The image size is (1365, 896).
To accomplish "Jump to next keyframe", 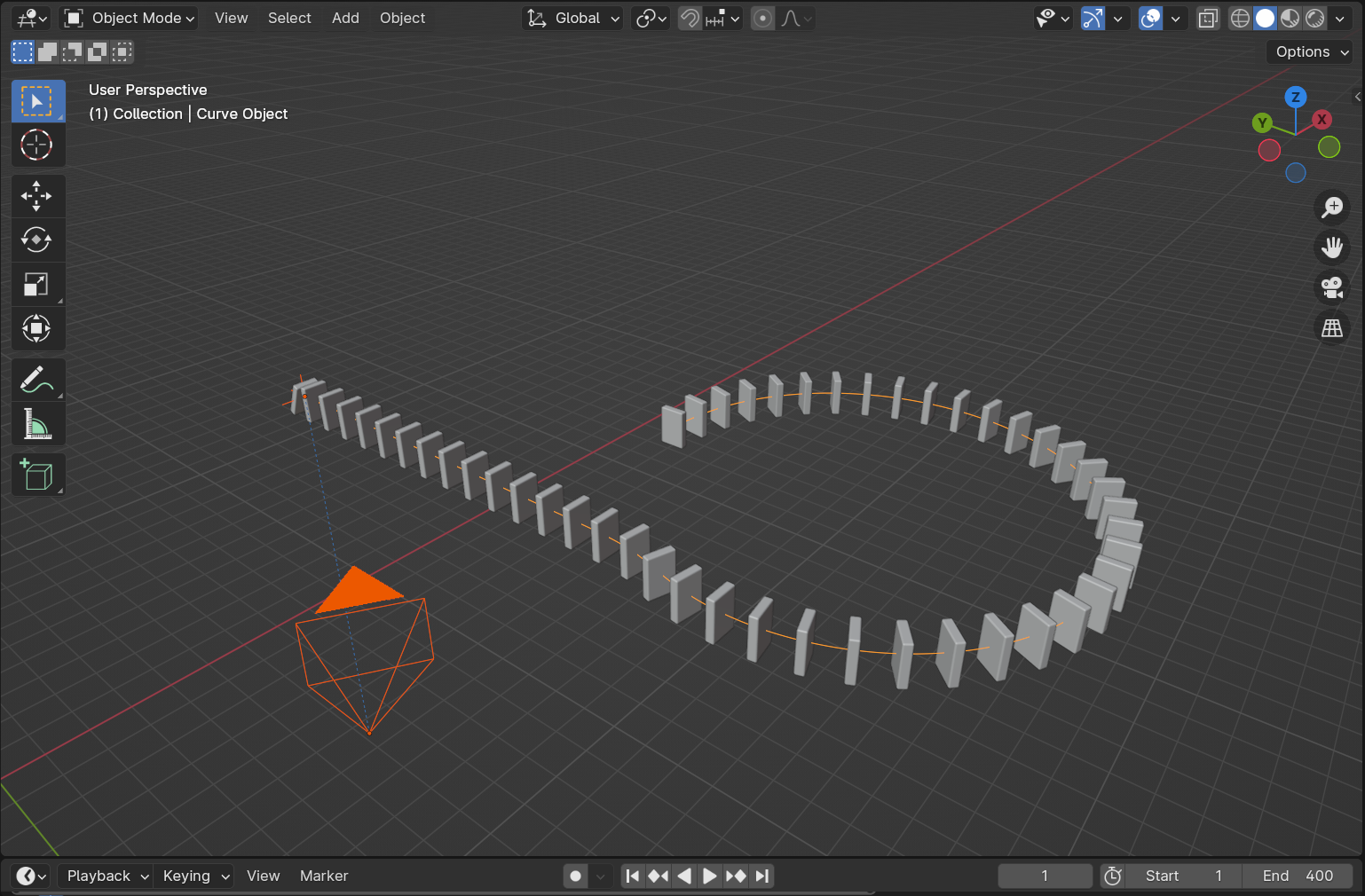I will [736, 876].
